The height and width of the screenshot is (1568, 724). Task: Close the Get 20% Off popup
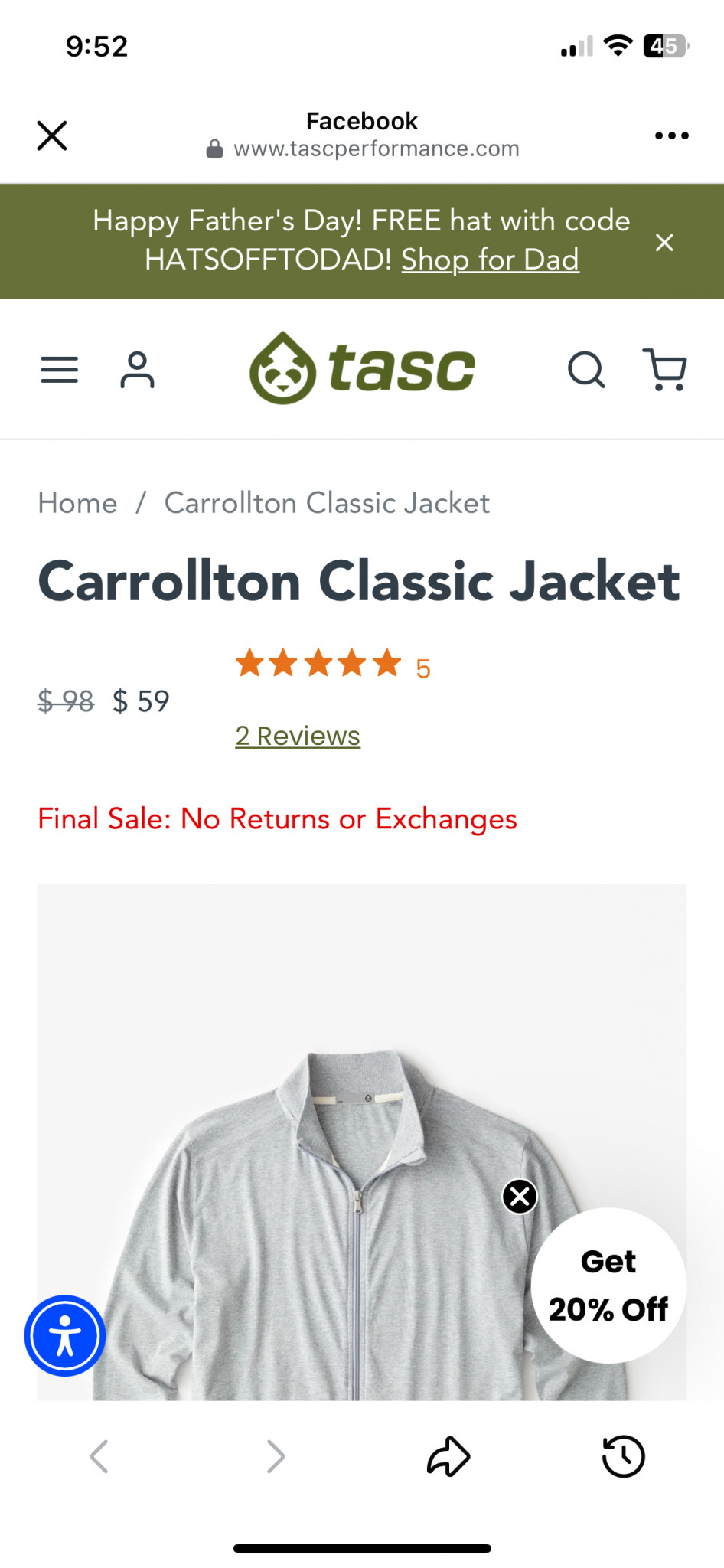pos(520,1196)
